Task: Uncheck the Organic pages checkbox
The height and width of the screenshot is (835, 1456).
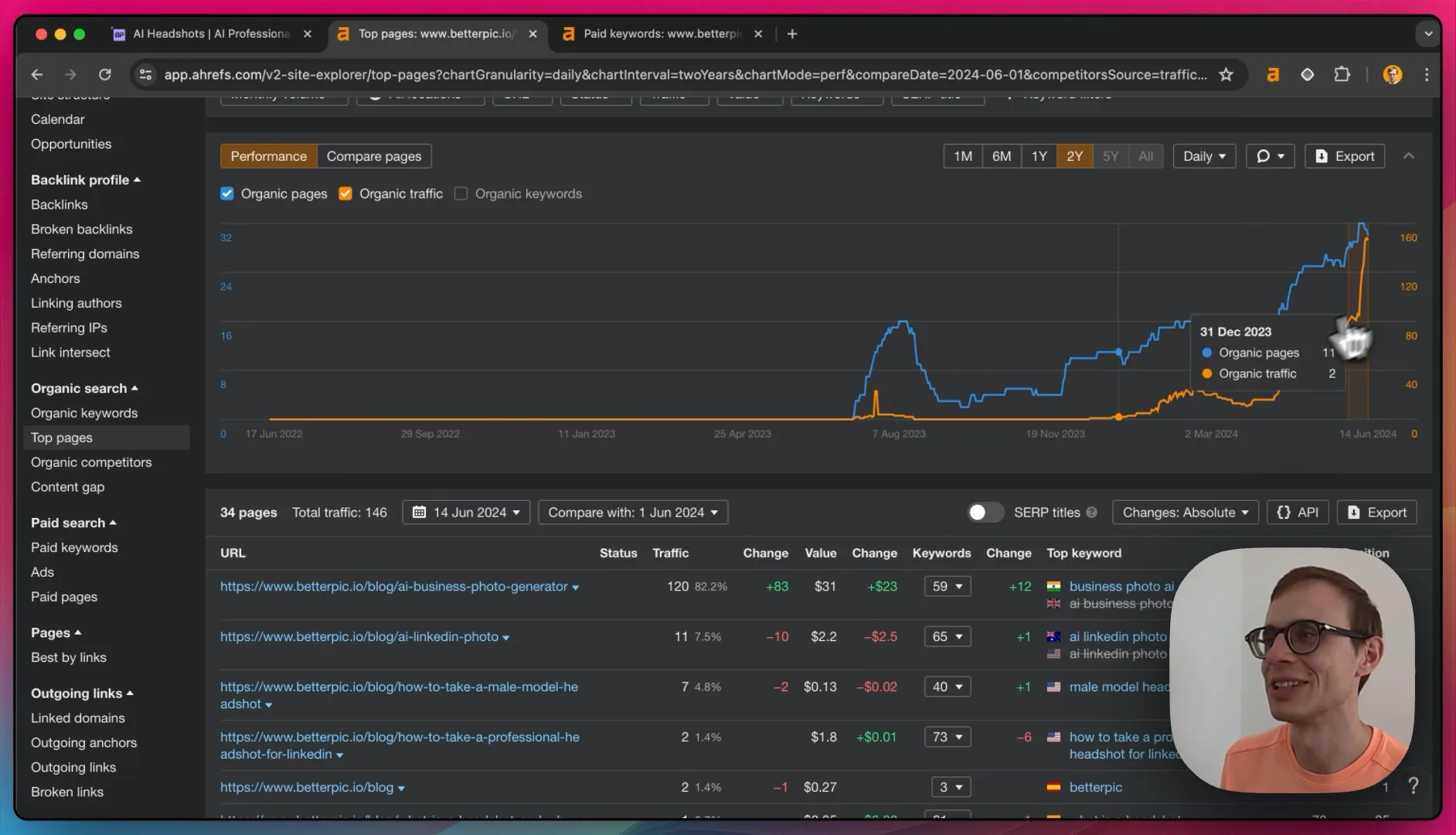Action: [227, 194]
